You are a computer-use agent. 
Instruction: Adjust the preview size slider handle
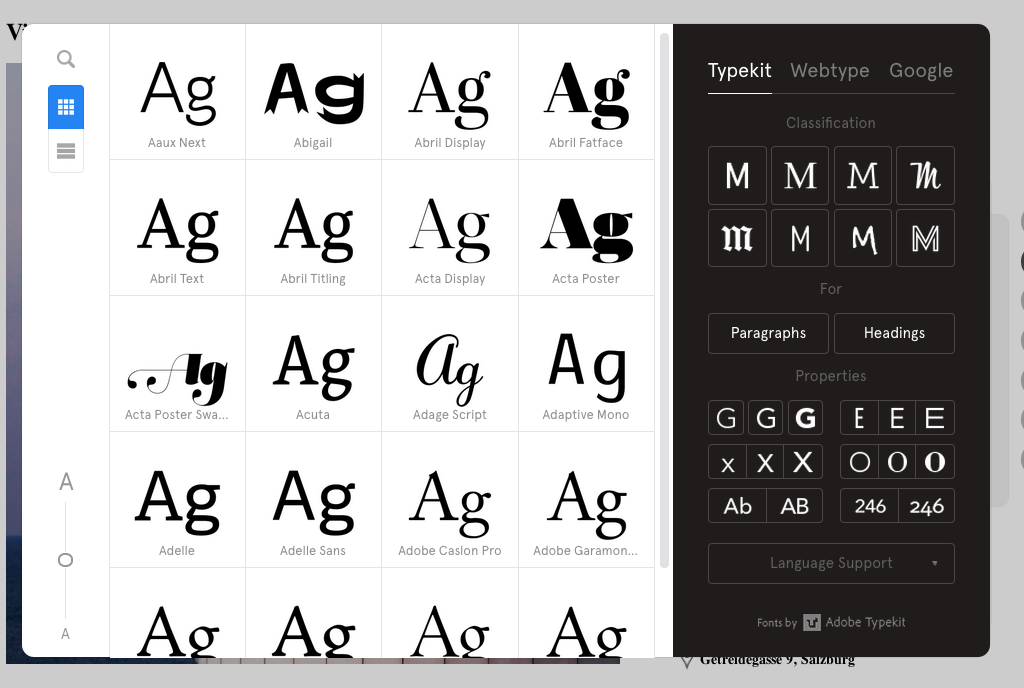65,560
